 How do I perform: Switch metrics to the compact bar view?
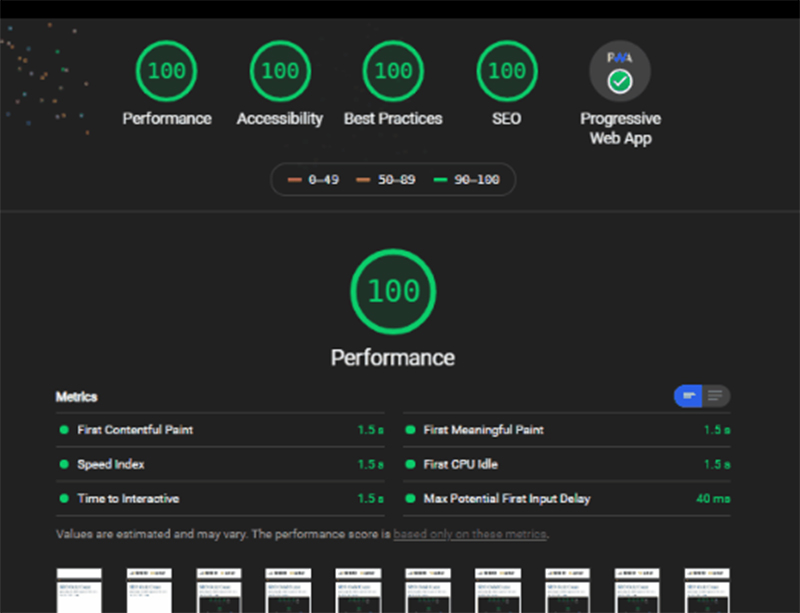point(689,396)
